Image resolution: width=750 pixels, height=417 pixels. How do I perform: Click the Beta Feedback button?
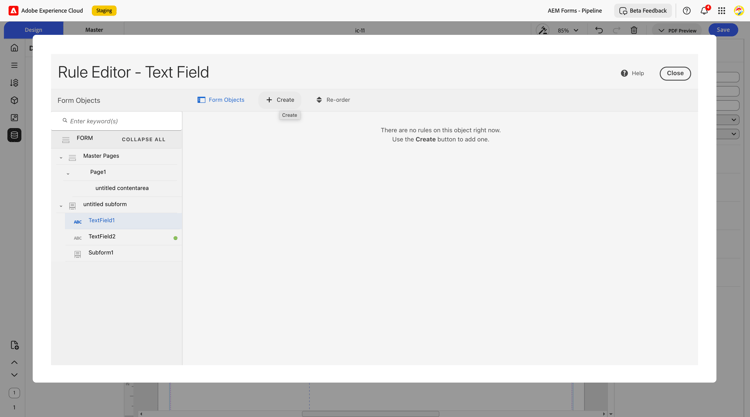[x=643, y=11]
